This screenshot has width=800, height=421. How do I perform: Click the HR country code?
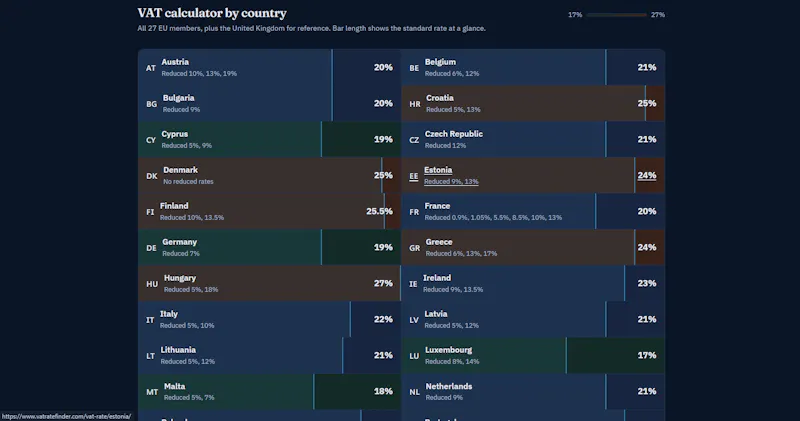click(415, 104)
